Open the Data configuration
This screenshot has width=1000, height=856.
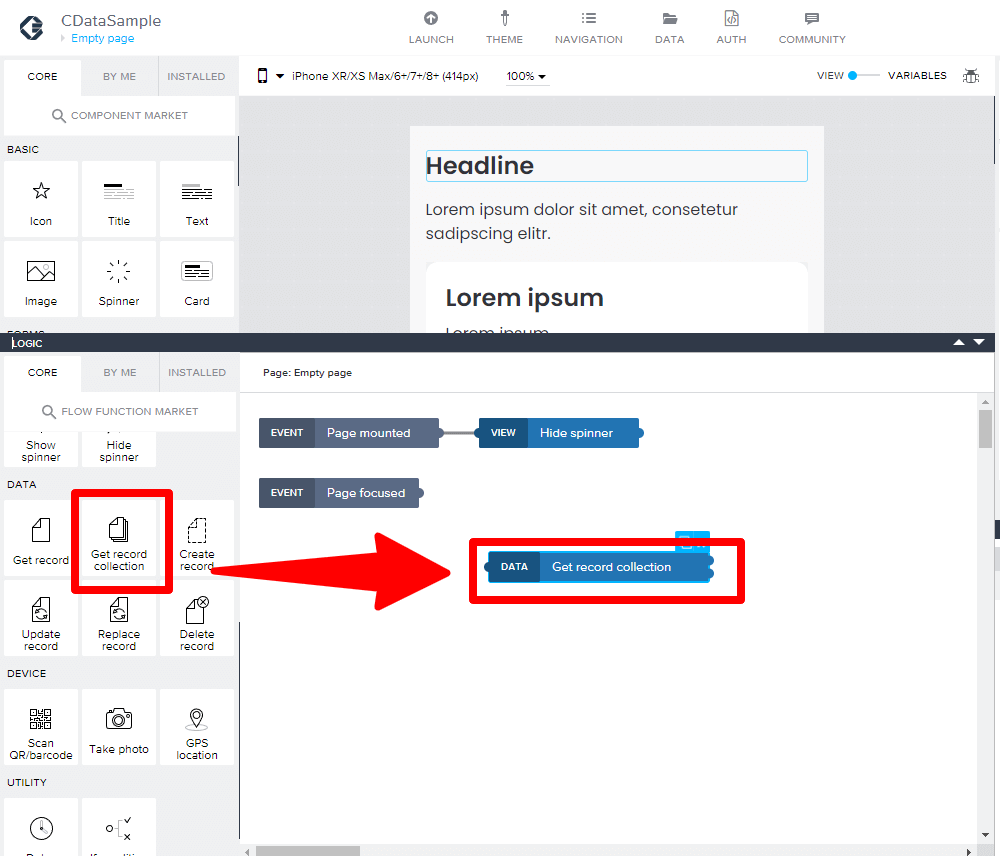click(669, 28)
